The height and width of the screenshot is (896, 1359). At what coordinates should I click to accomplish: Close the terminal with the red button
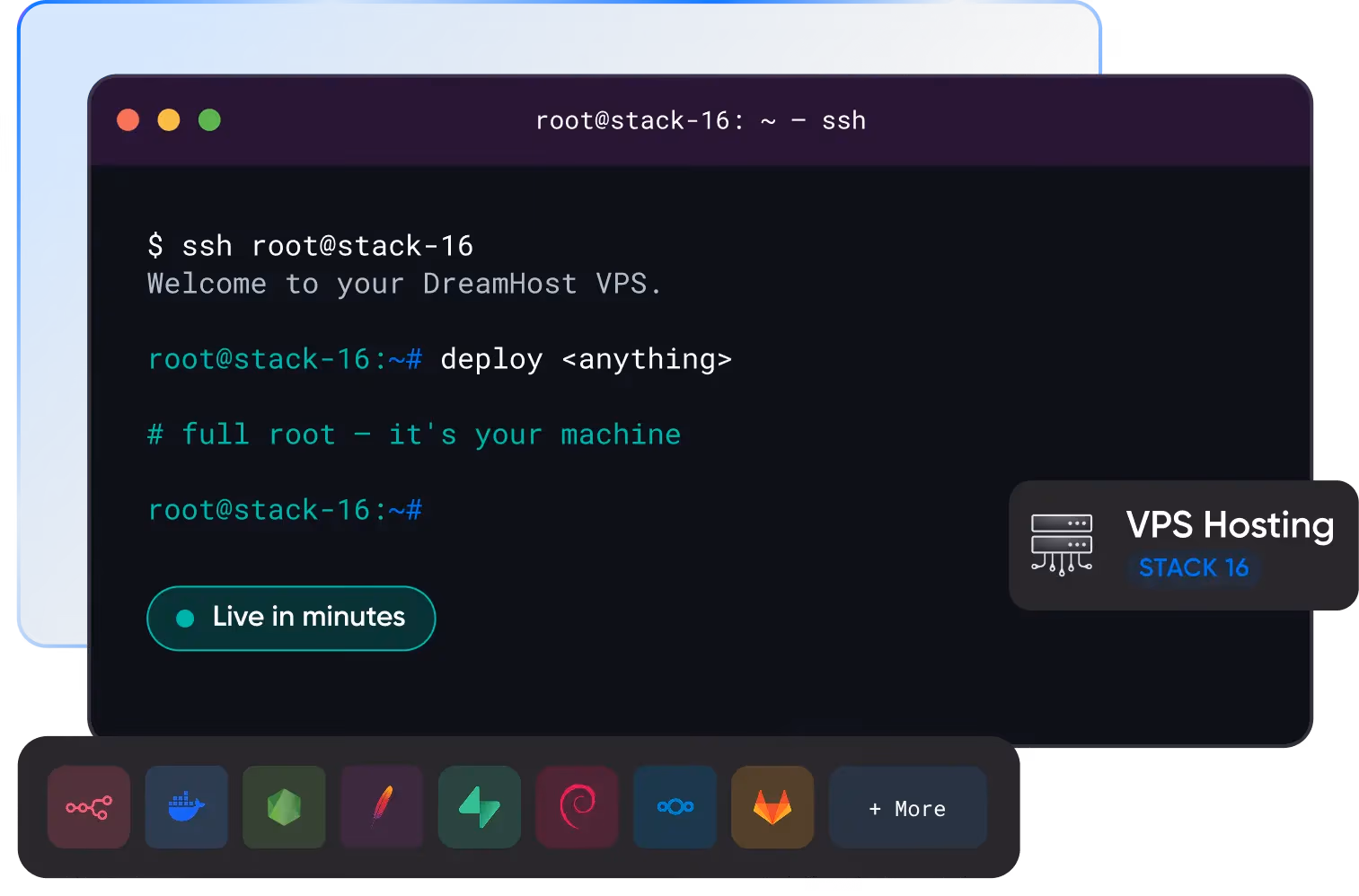pos(128,120)
